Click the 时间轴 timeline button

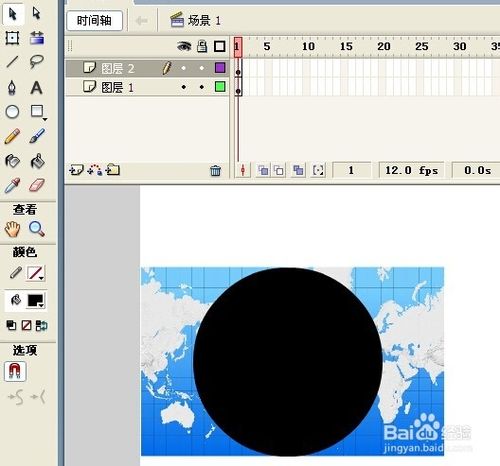(x=94, y=21)
